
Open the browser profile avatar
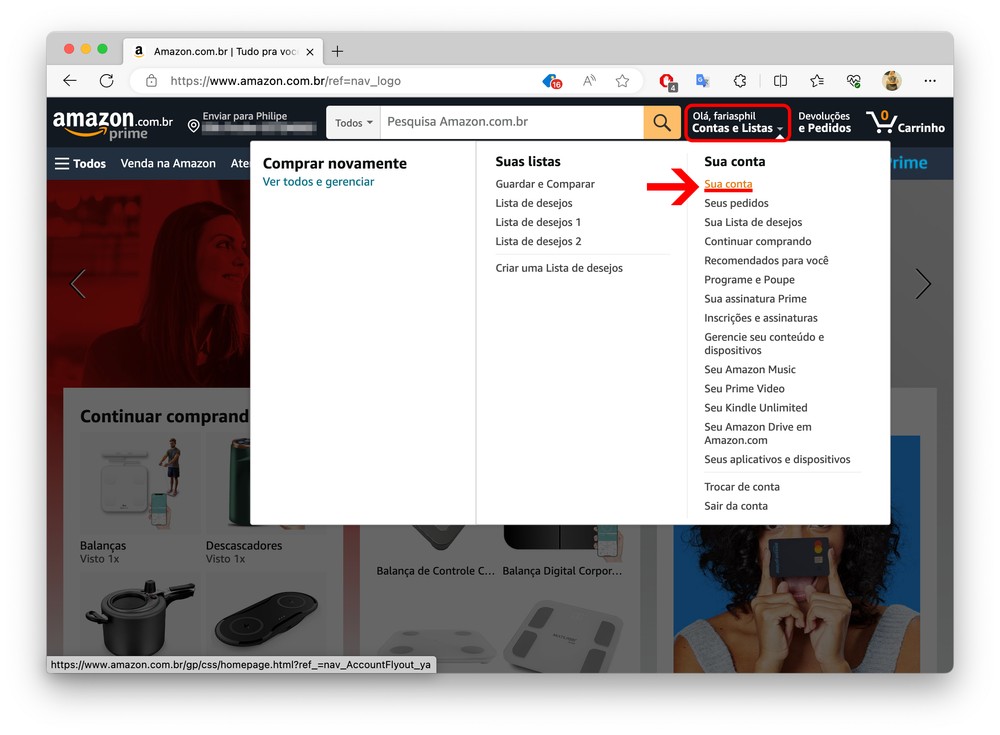891,81
